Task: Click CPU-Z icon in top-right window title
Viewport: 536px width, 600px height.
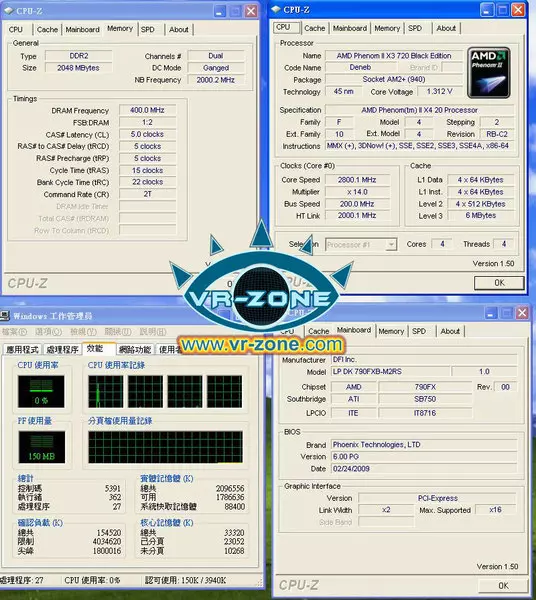Action: (x=275, y=10)
